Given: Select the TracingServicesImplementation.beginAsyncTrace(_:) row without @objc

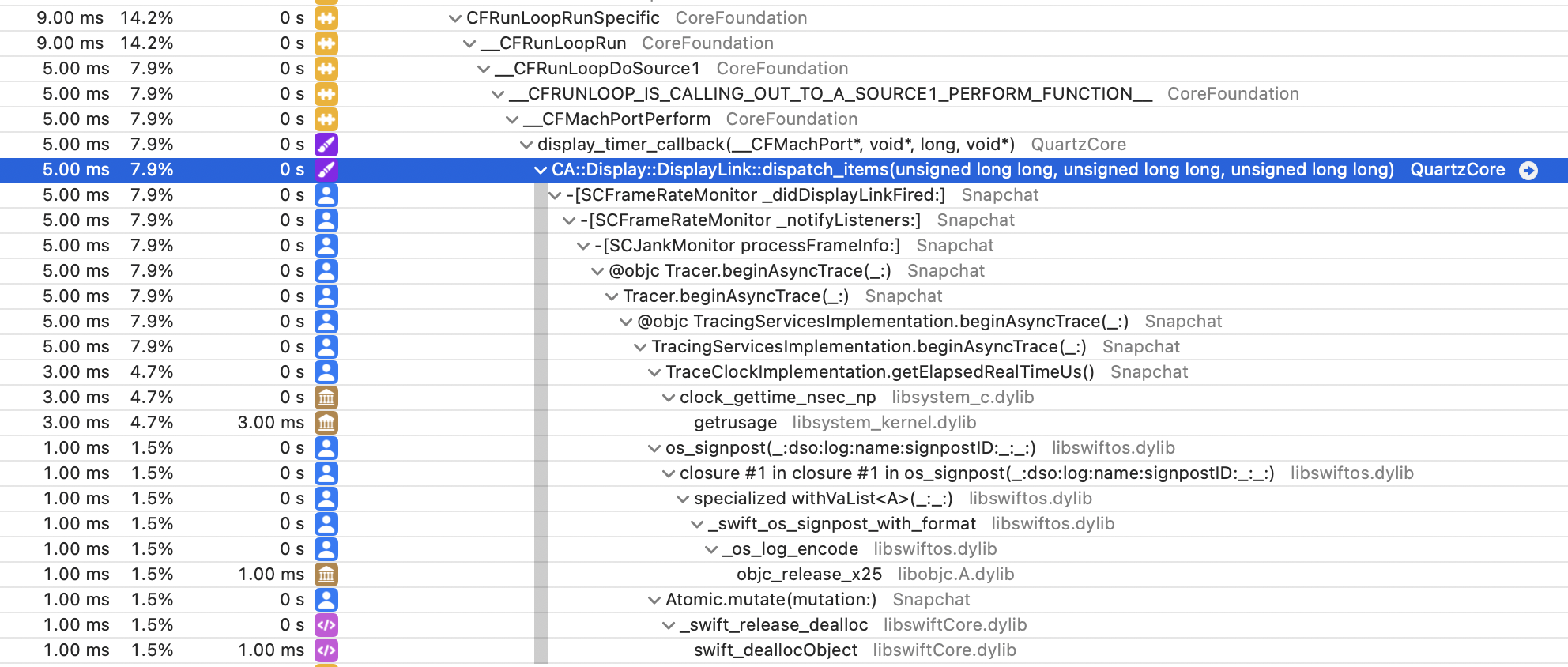Looking at the screenshot, I should tap(784, 347).
